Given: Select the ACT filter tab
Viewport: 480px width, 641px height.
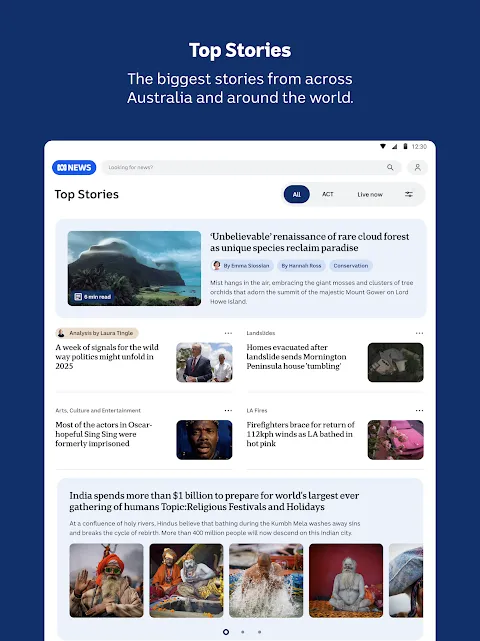Looking at the screenshot, I should tap(327, 194).
